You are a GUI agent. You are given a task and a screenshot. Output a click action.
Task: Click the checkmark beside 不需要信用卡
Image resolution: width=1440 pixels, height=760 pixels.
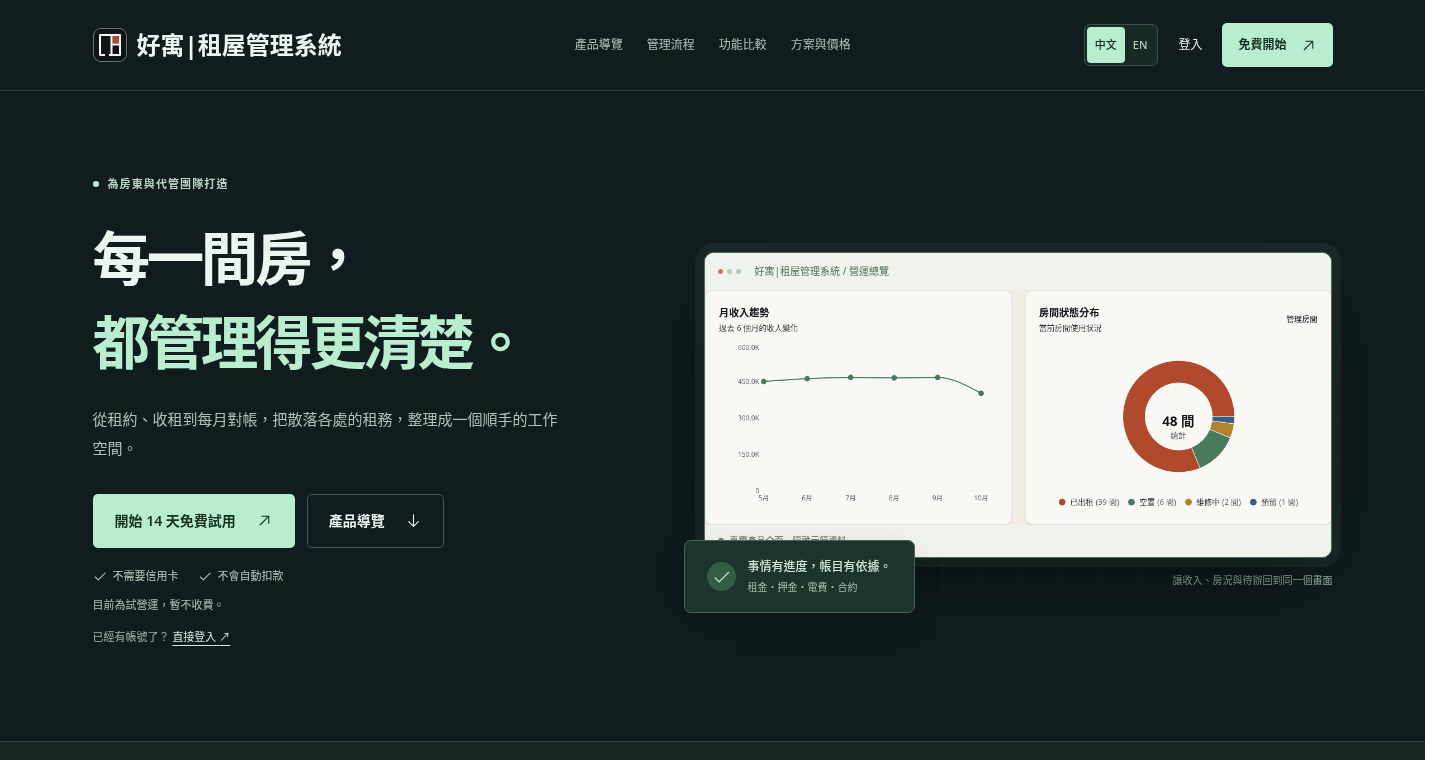tap(100, 576)
